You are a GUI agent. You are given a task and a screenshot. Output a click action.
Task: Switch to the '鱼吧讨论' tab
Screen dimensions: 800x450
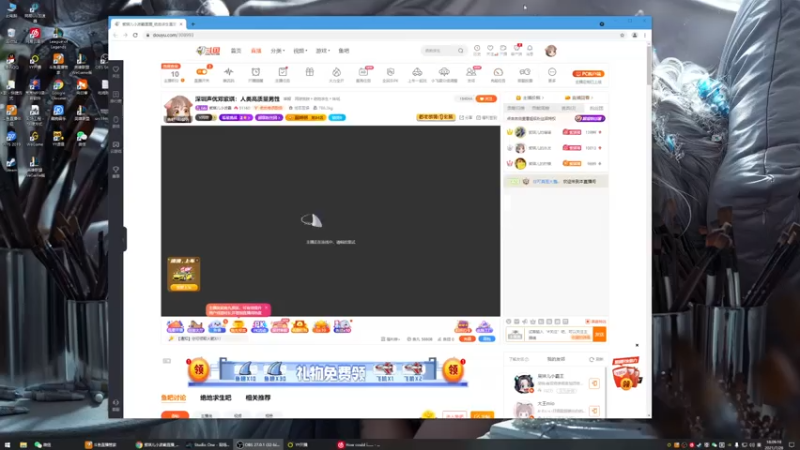pos(173,397)
